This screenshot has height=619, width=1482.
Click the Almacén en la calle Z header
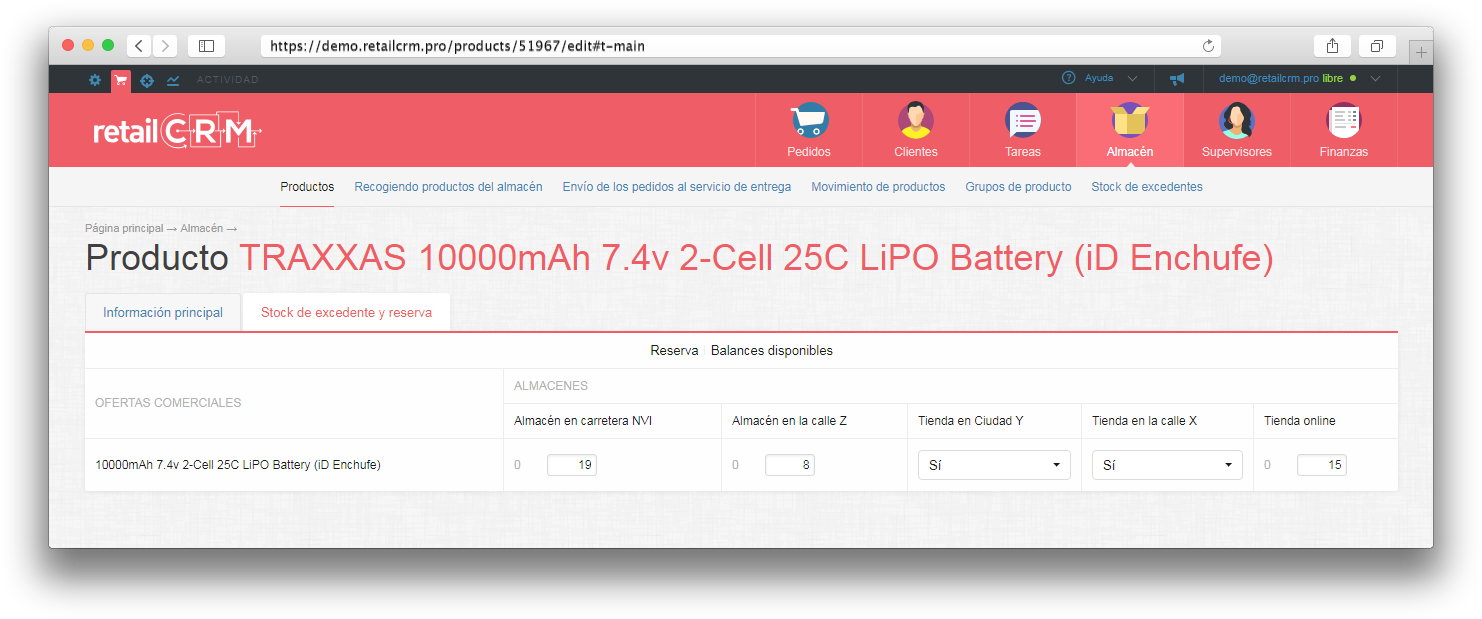(789, 421)
